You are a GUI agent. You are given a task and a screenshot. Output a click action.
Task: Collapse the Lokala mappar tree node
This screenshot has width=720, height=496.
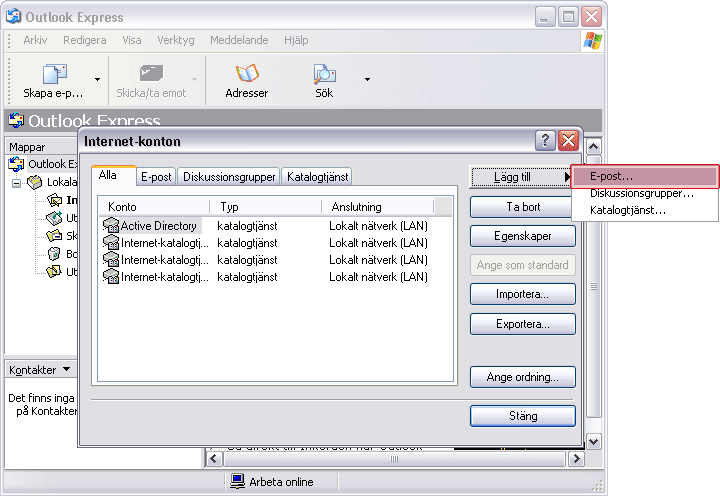click(x=17, y=183)
